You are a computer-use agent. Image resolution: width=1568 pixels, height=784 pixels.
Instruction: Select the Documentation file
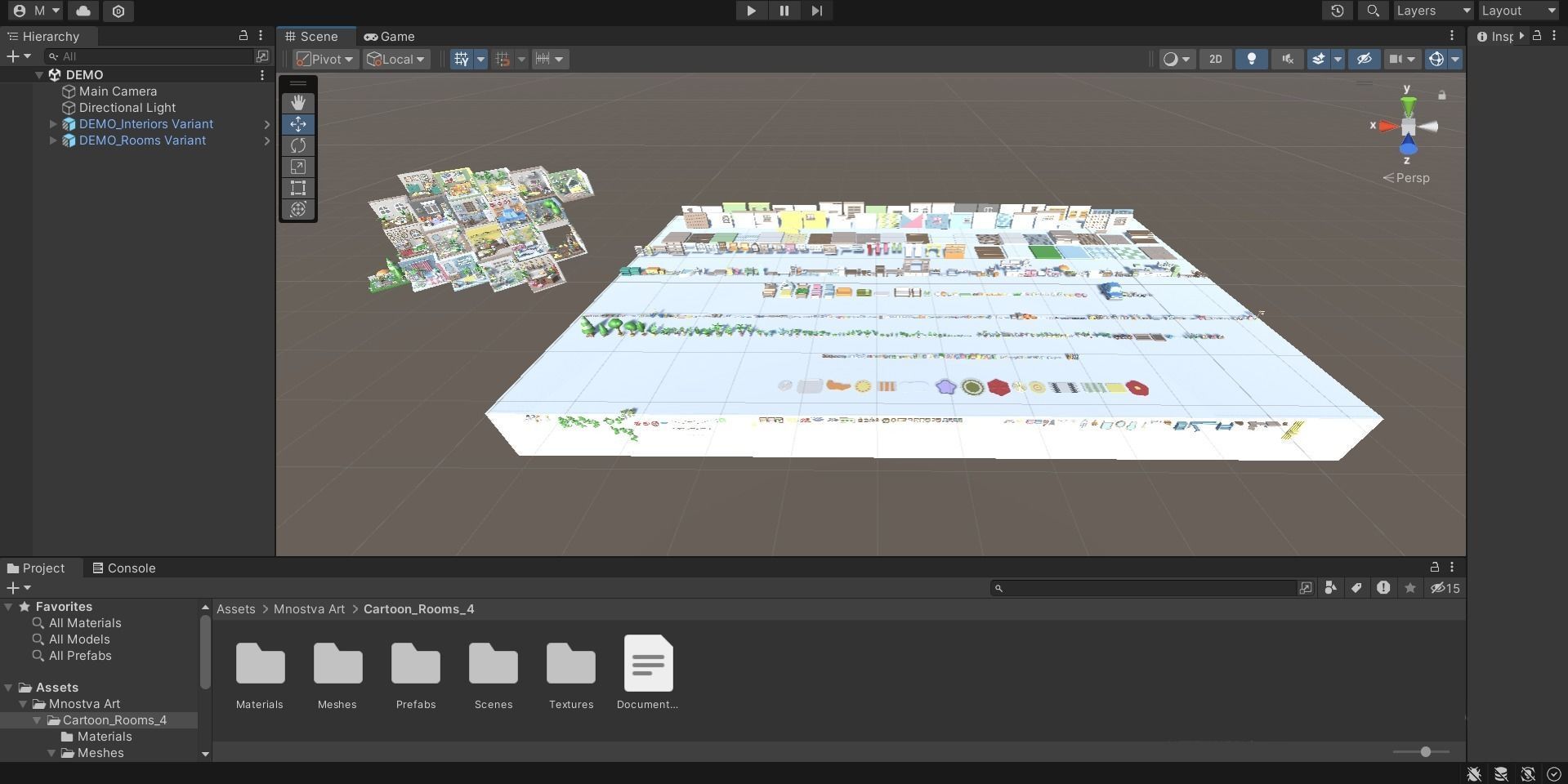(649, 663)
